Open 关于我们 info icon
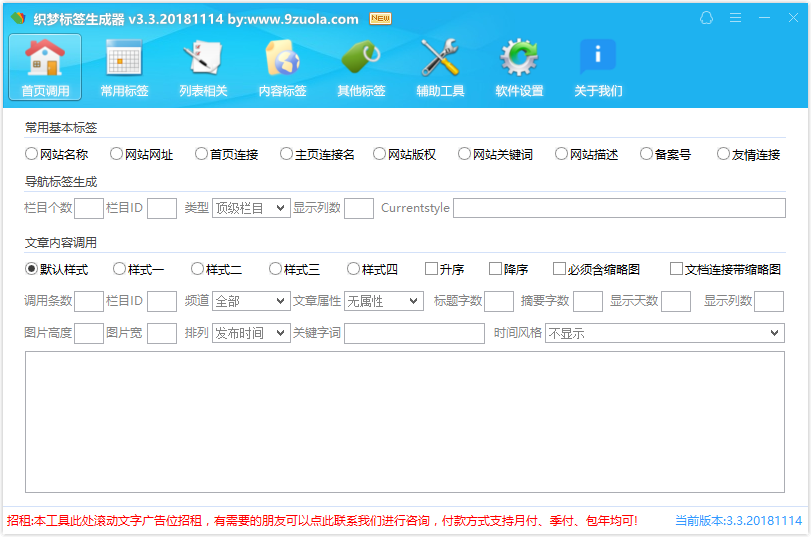 [598, 67]
